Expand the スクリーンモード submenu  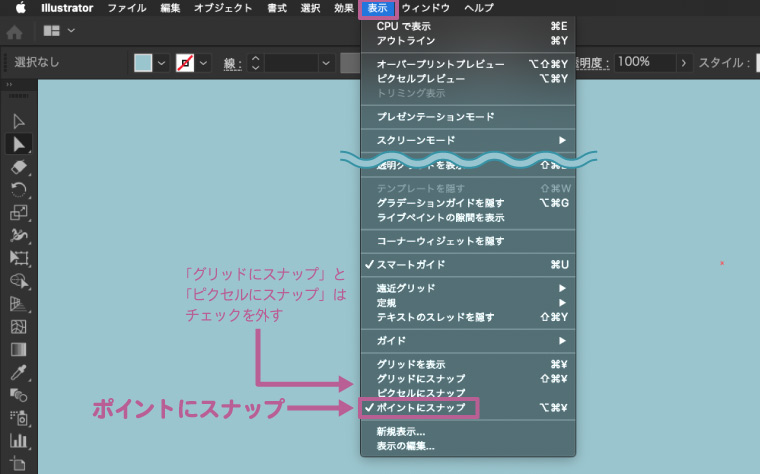(468, 141)
